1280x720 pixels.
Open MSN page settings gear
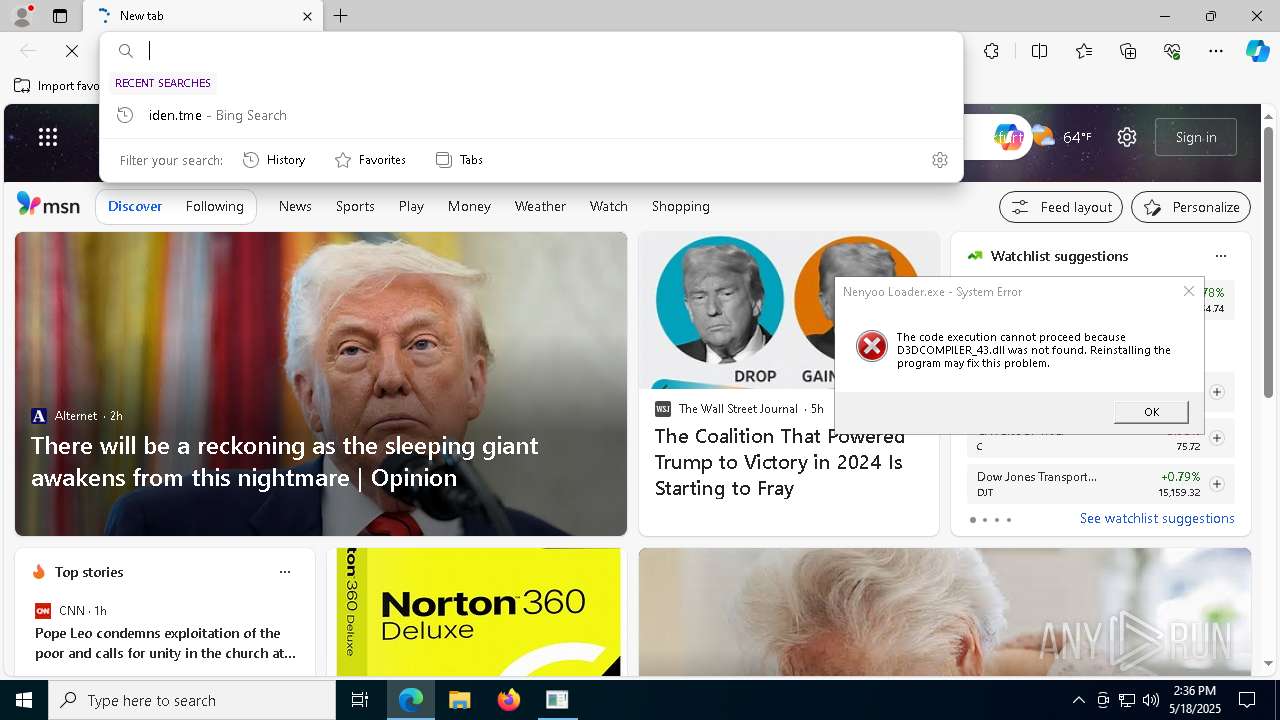point(1127,137)
